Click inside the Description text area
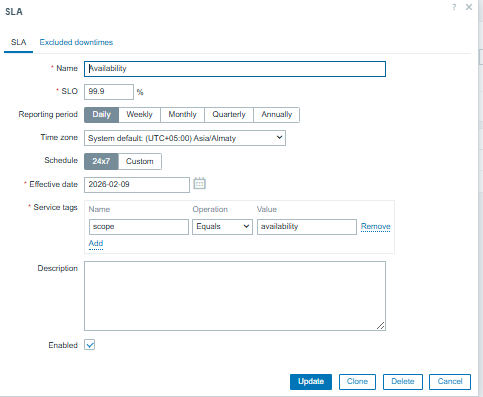Viewport: 483px width, 397px height. coord(235,296)
